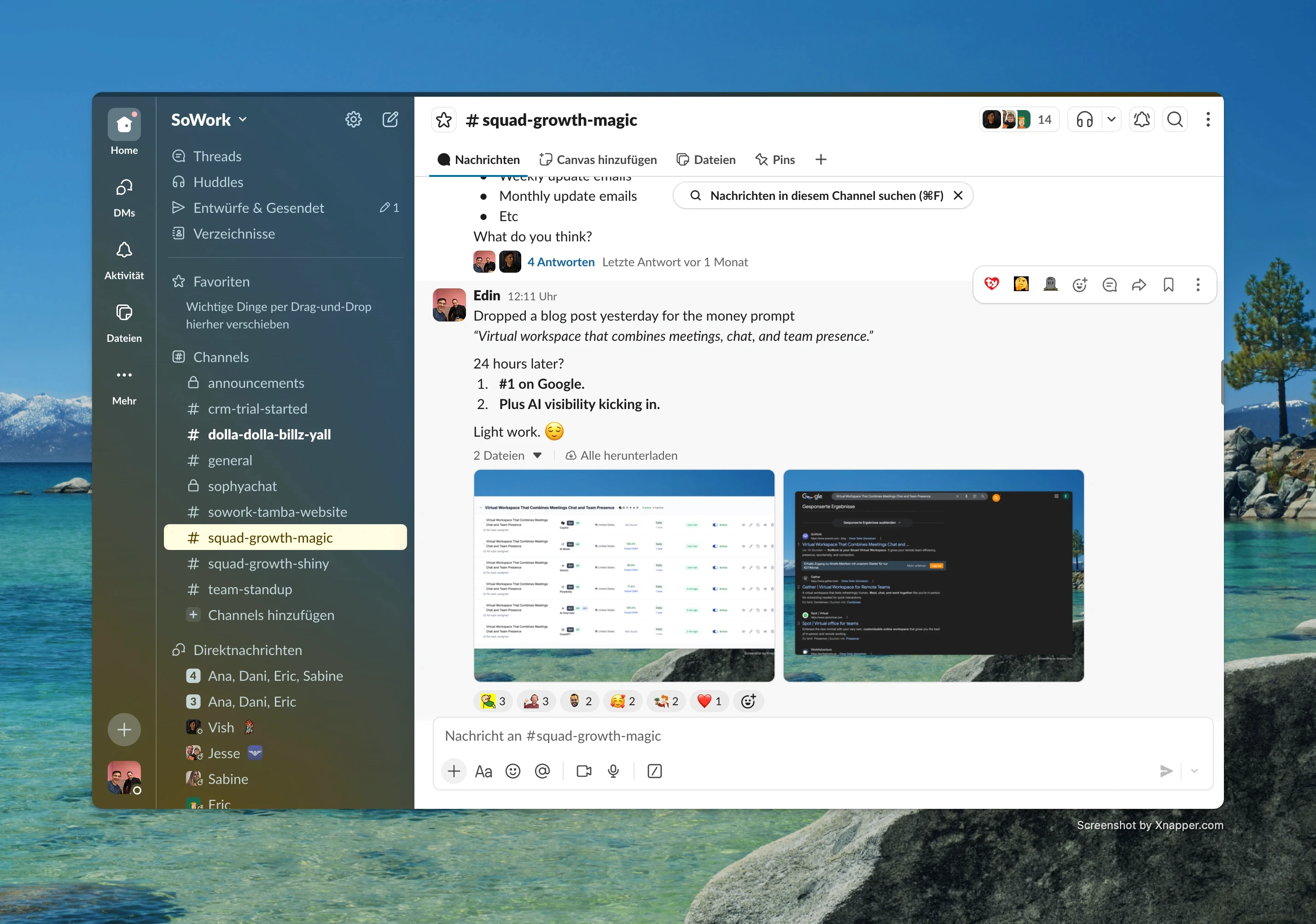Click Channels hinzufügen
Viewport: 1316px width, 924px height.
click(285, 614)
